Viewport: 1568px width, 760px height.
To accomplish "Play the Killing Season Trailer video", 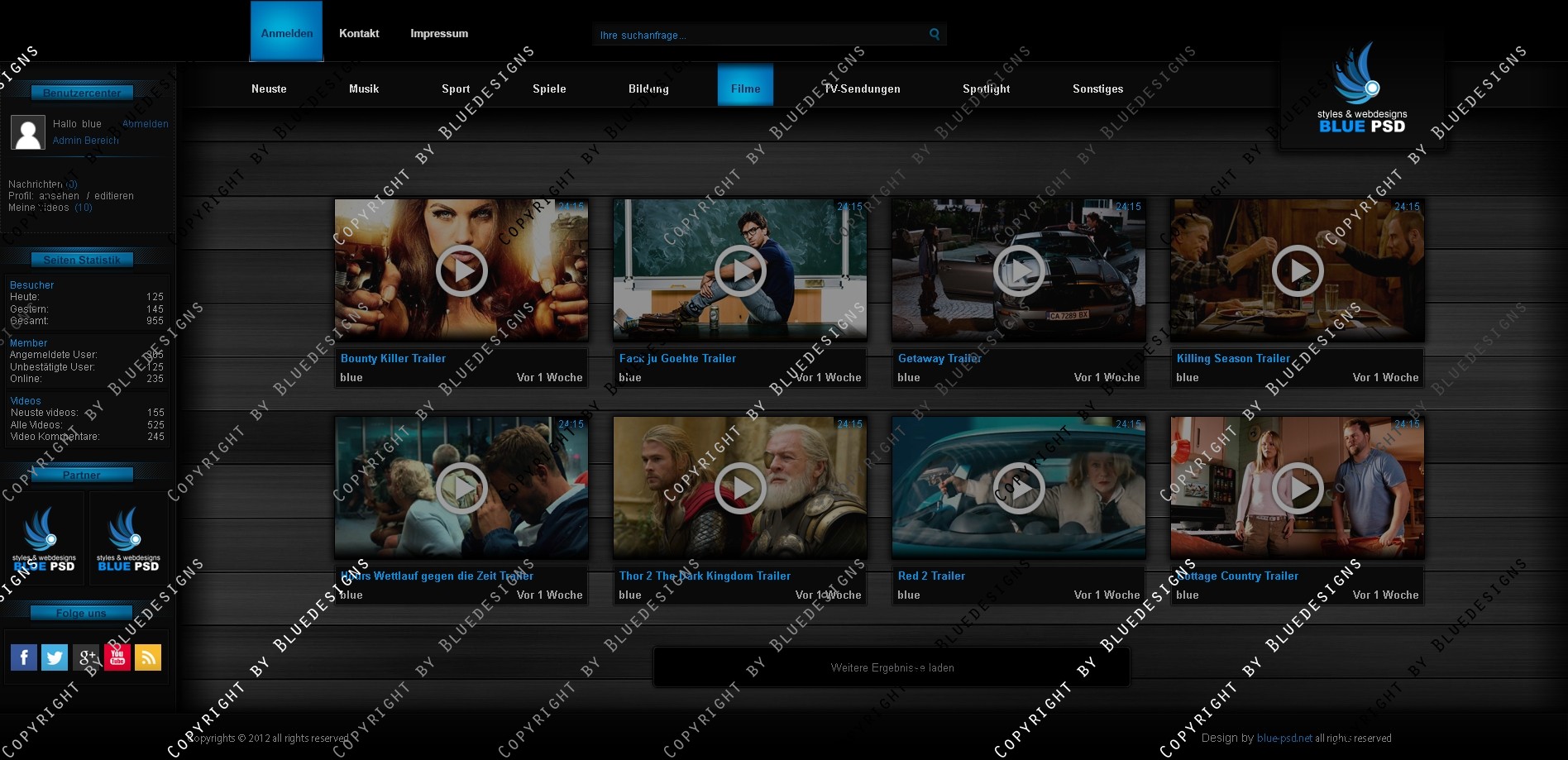I will [x=1298, y=270].
